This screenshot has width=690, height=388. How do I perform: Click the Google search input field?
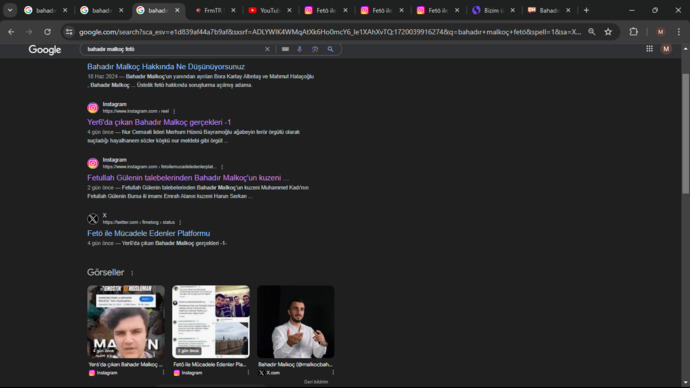pos(174,49)
